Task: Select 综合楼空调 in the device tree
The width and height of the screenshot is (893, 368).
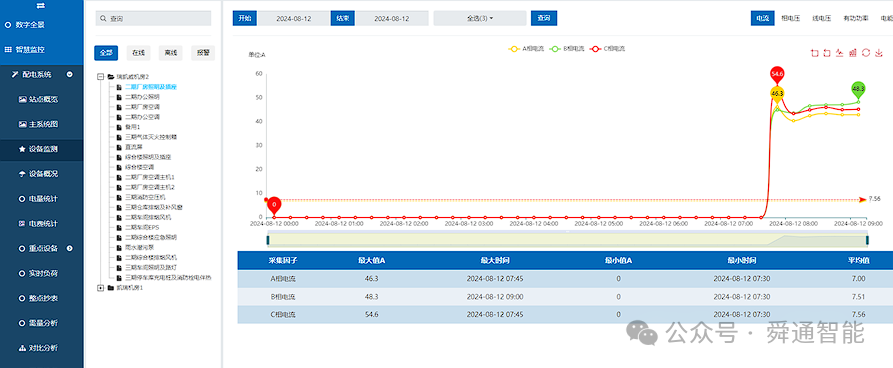Action: point(140,167)
